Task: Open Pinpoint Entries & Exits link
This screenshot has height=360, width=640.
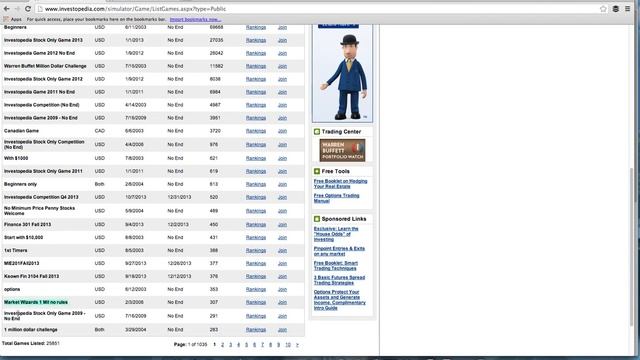Action: pyautogui.click(x=339, y=251)
